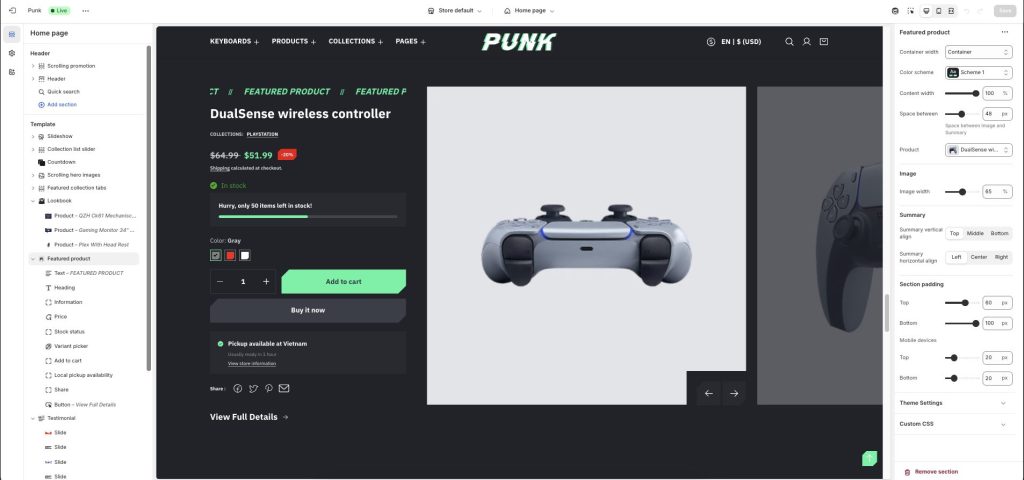Open the cart icon in store header
Viewport: 1024px width, 480px height.
824,42
